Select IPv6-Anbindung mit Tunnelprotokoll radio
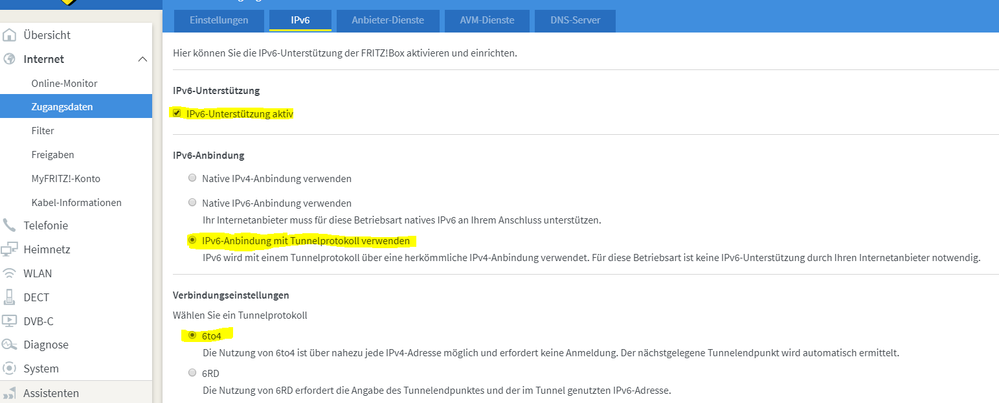This screenshot has width=999, height=403. tap(192, 241)
